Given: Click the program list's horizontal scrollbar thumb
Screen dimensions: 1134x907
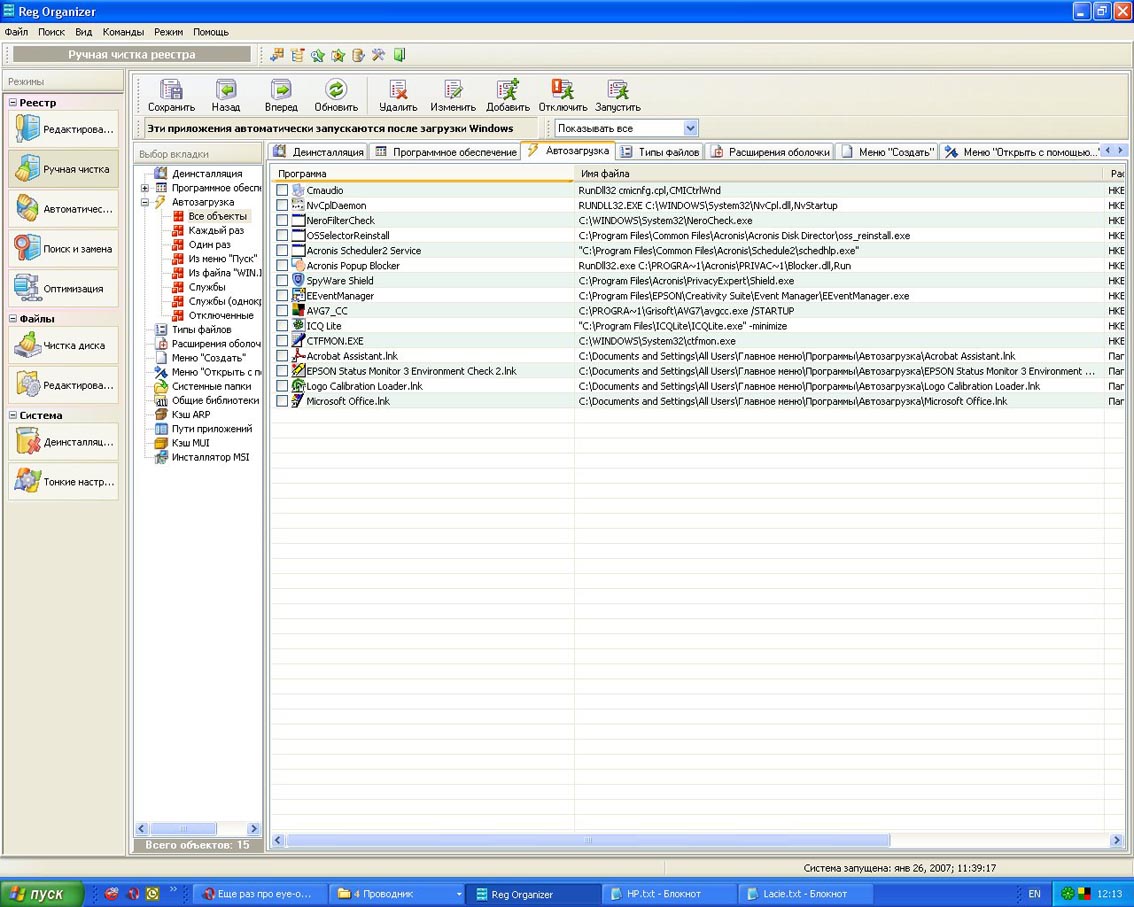Looking at the screenshot, I should click(x=588, y=840).
